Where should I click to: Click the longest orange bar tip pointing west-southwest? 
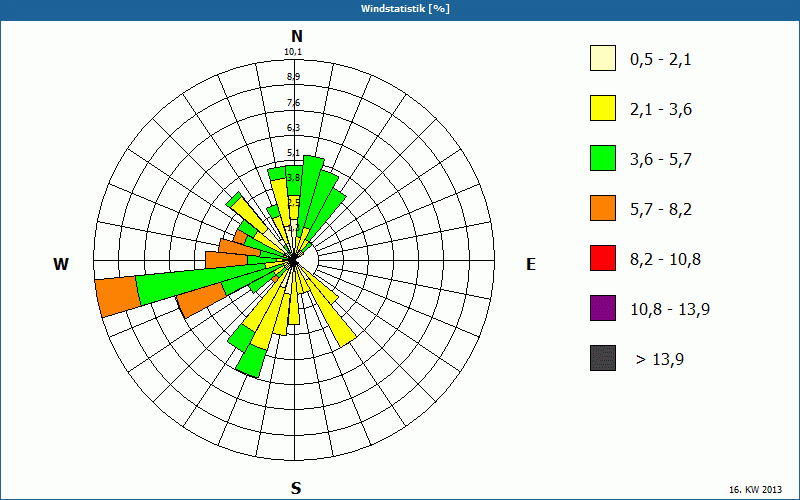coord(118,298)
